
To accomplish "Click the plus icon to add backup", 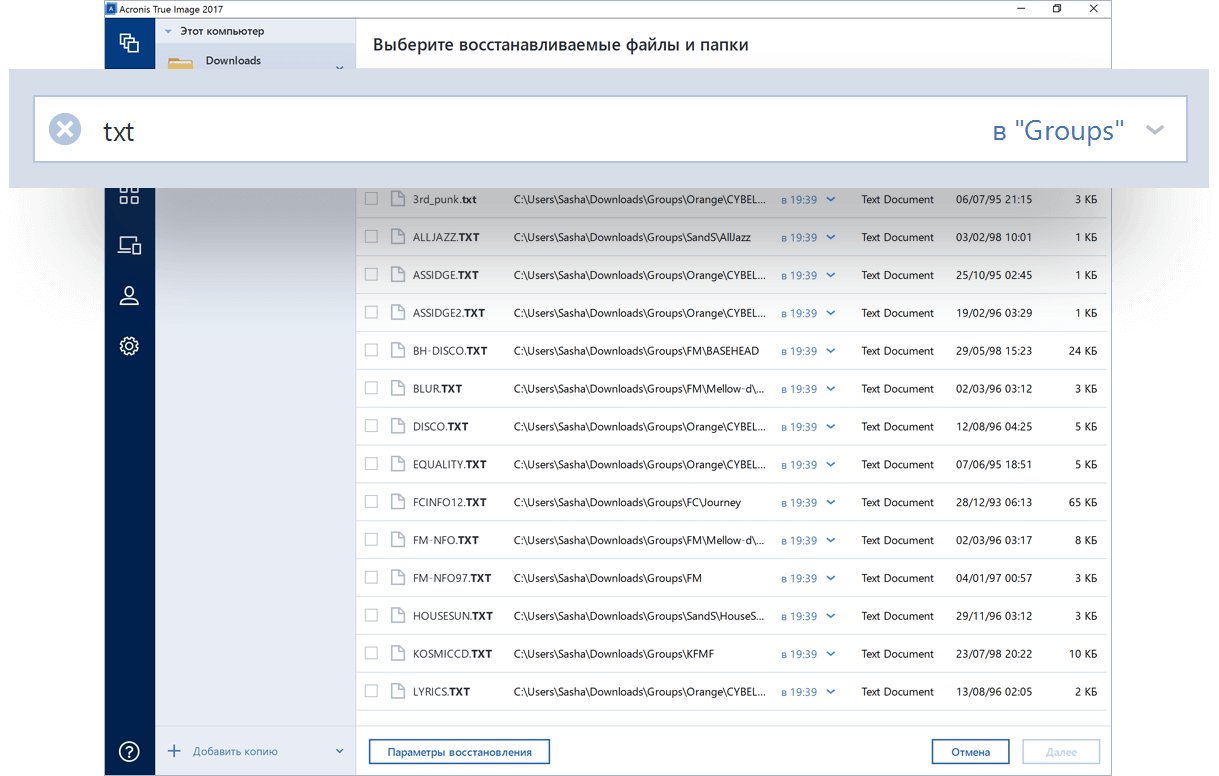I will (174, 751).
